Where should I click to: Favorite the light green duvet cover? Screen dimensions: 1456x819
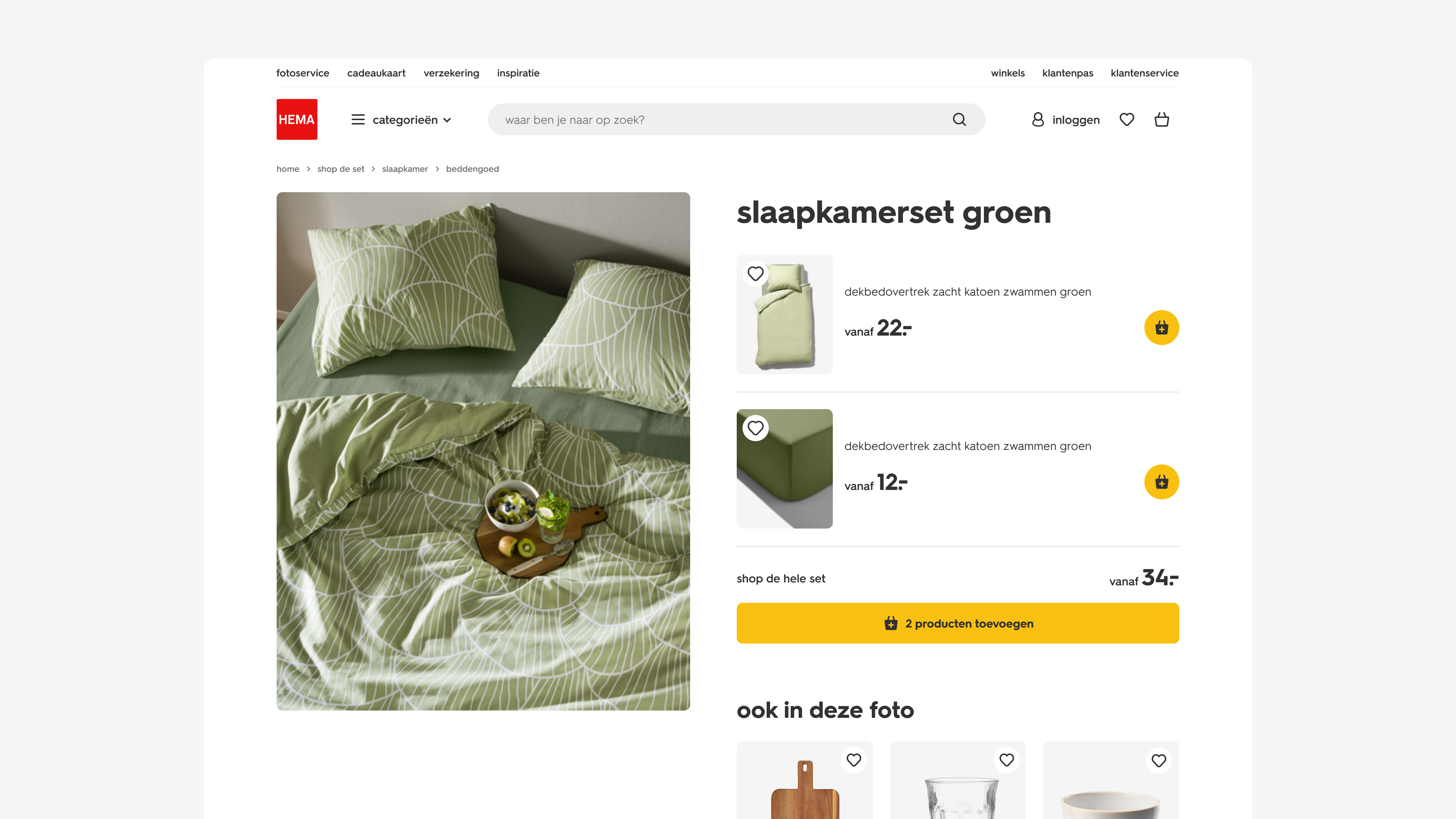click(x=756, y=274)
